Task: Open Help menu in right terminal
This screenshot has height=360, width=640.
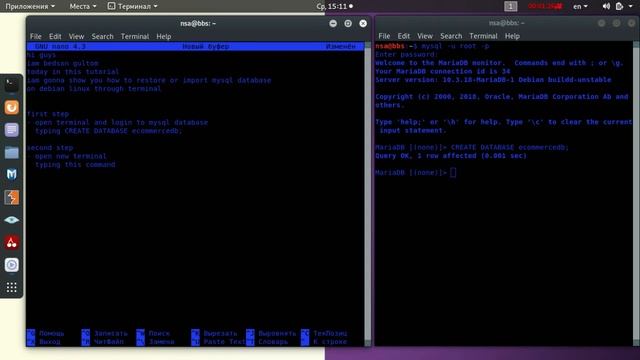Action: pyautogui.click(x=512, y=36)
